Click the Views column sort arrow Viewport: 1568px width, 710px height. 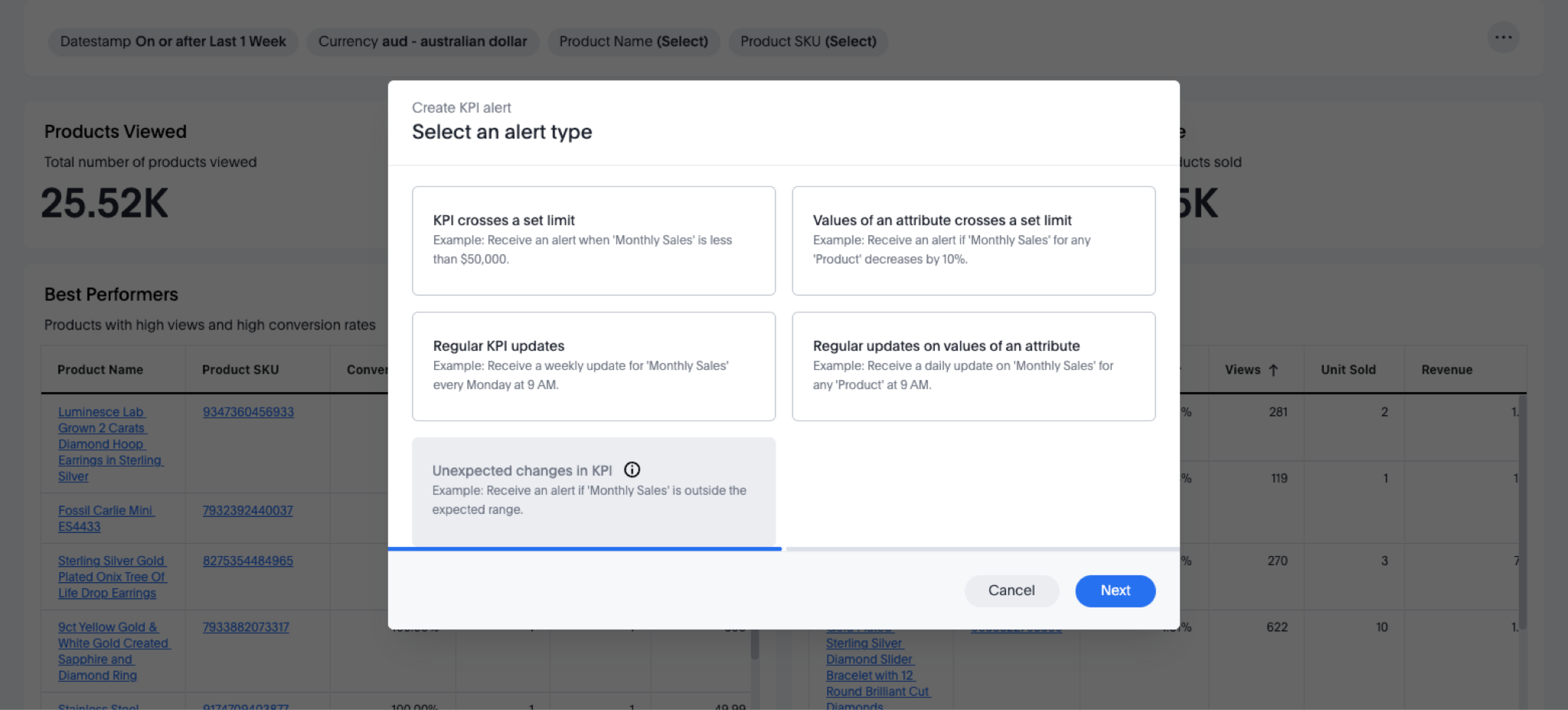pos(1273,370)
